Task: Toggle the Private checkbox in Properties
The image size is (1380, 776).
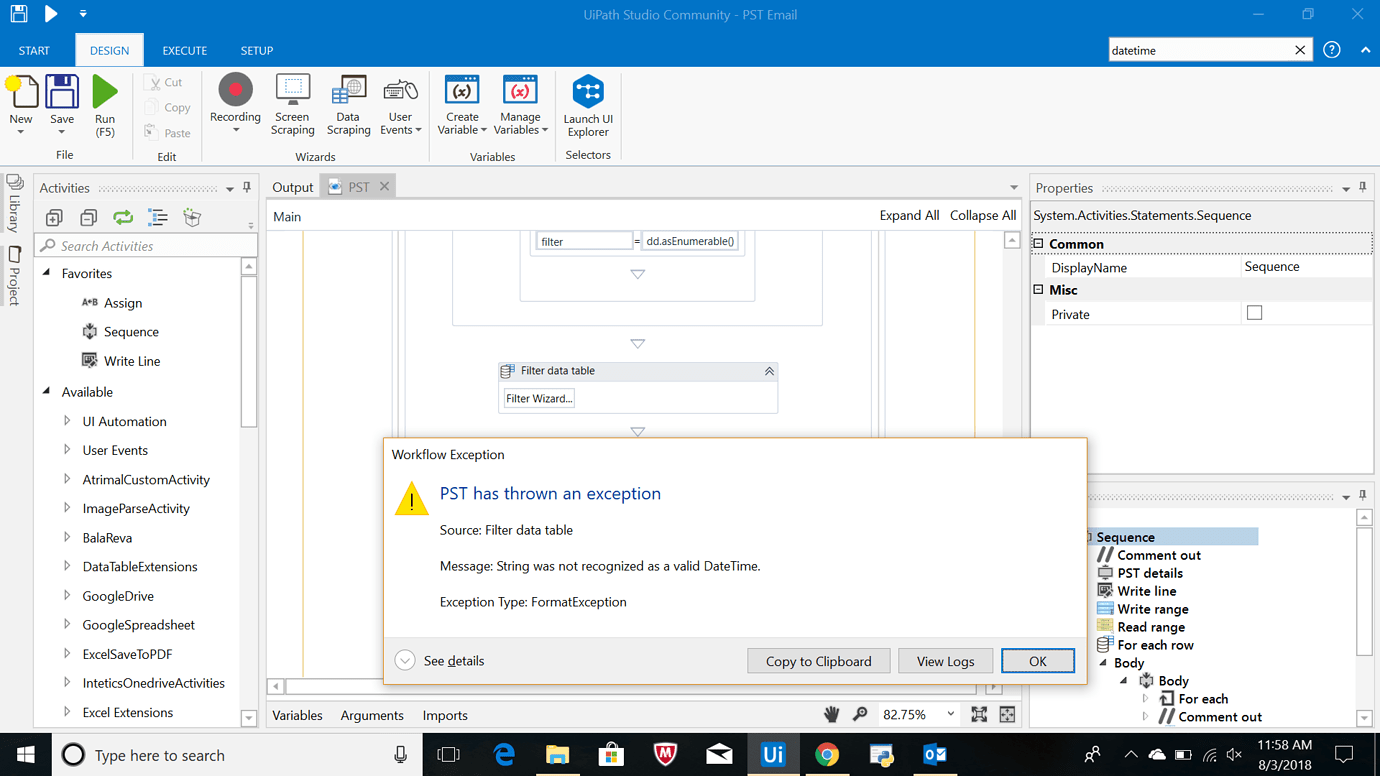Action: [x=1257, y=313]
